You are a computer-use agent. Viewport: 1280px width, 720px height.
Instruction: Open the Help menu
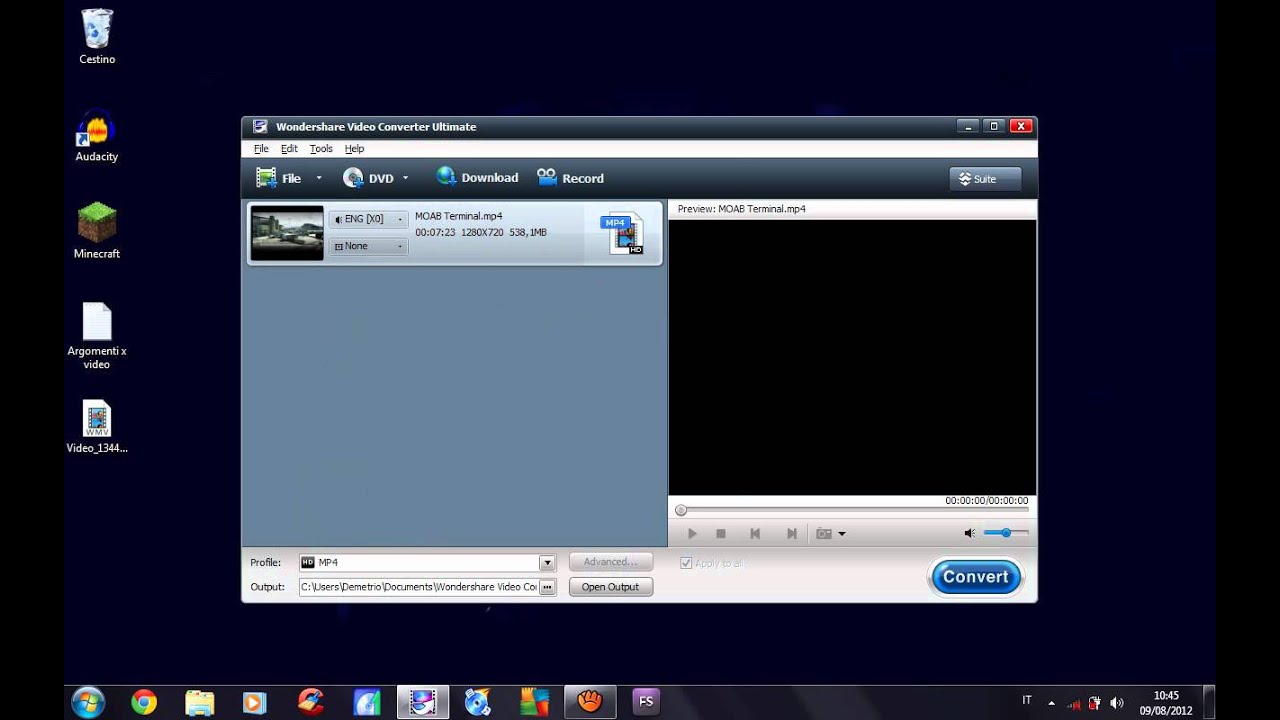tap(354, 148)
